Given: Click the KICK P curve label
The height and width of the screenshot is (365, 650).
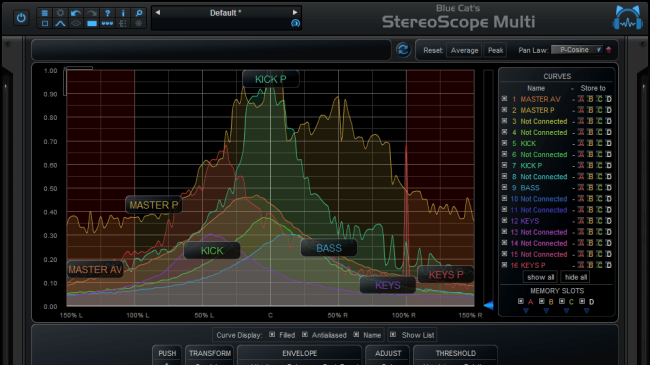Looking at the screenshot, I should click(271, 79).
